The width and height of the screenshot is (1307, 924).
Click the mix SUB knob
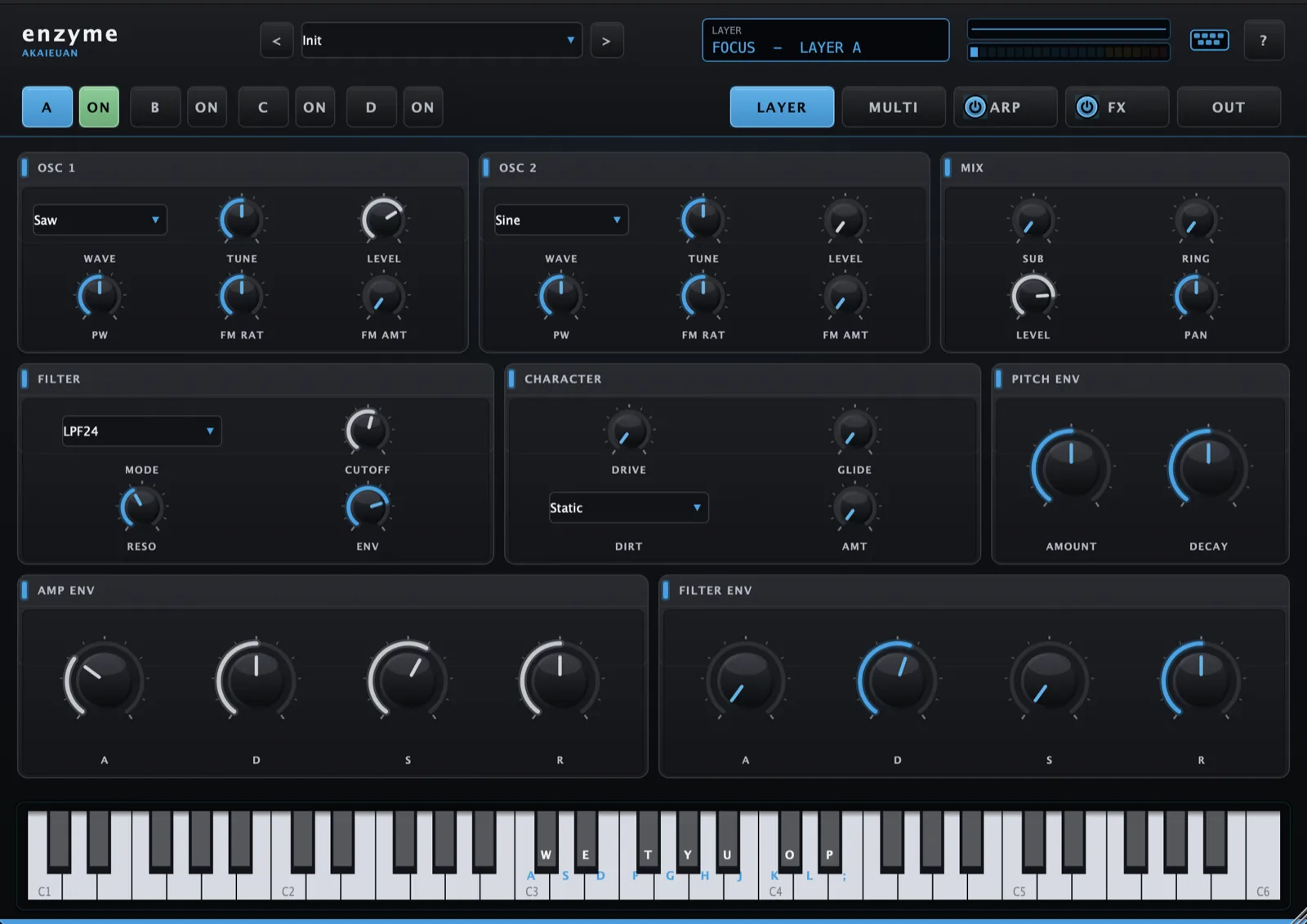tap(1033, 219)
